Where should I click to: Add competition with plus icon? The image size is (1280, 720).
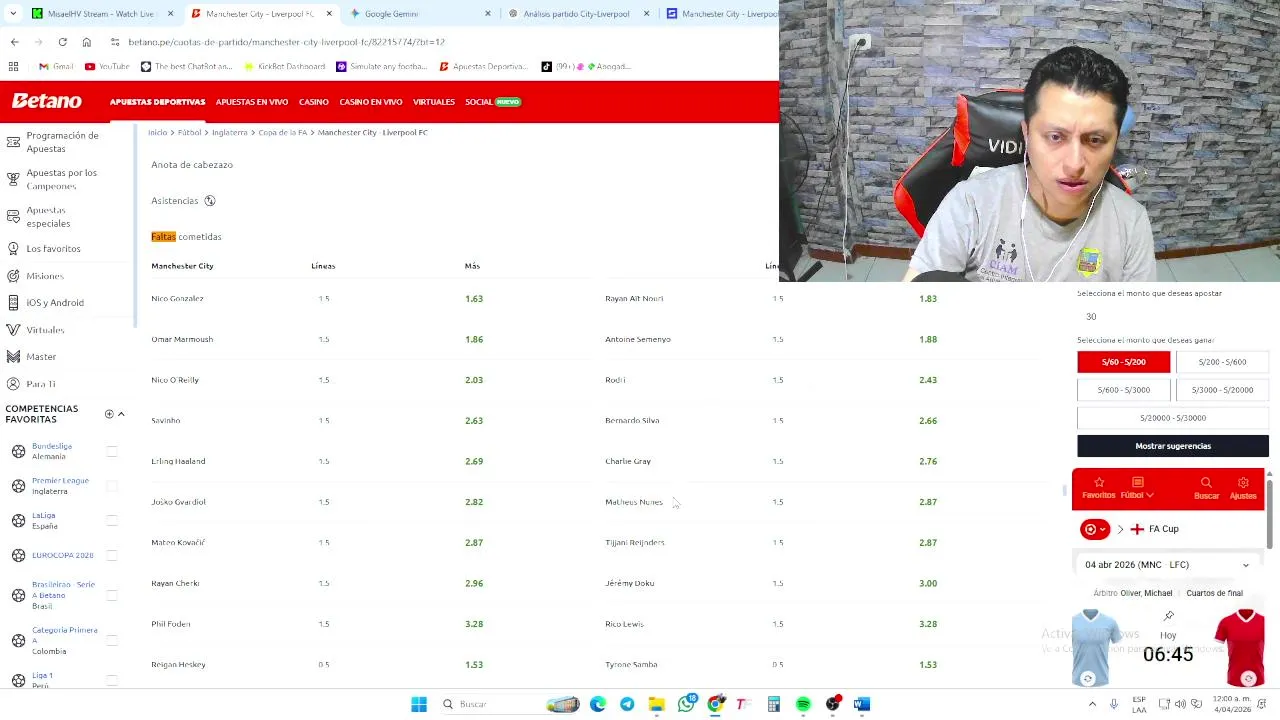click(x=109, y=414)
